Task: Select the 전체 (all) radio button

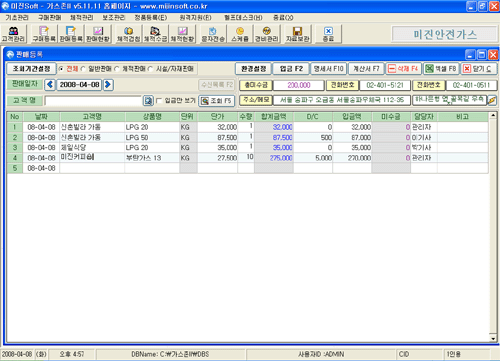Action: tap(61, 69)
